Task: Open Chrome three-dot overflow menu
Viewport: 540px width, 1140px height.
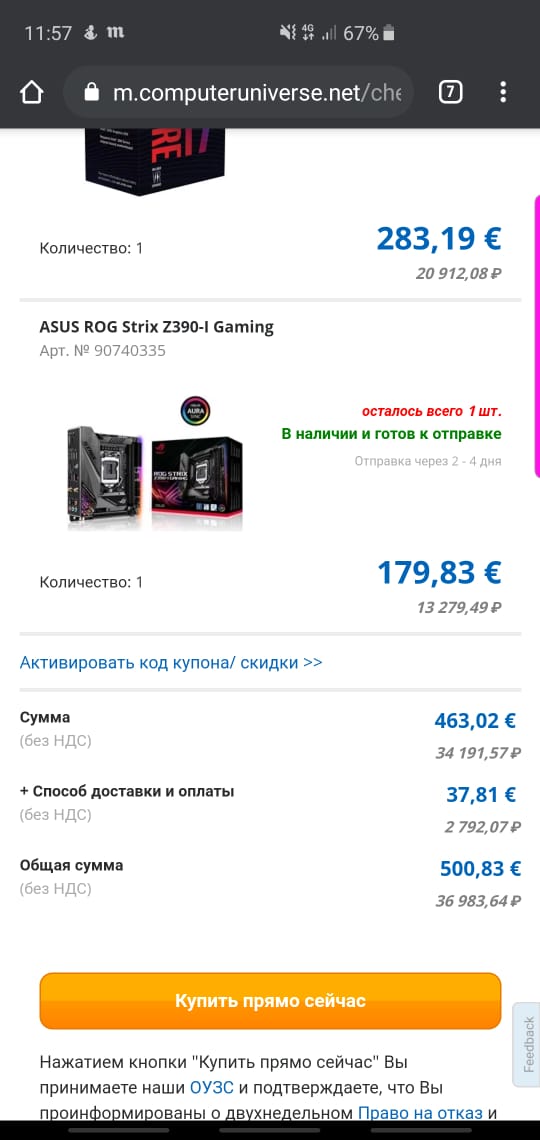Action: (x=503, y=92)
